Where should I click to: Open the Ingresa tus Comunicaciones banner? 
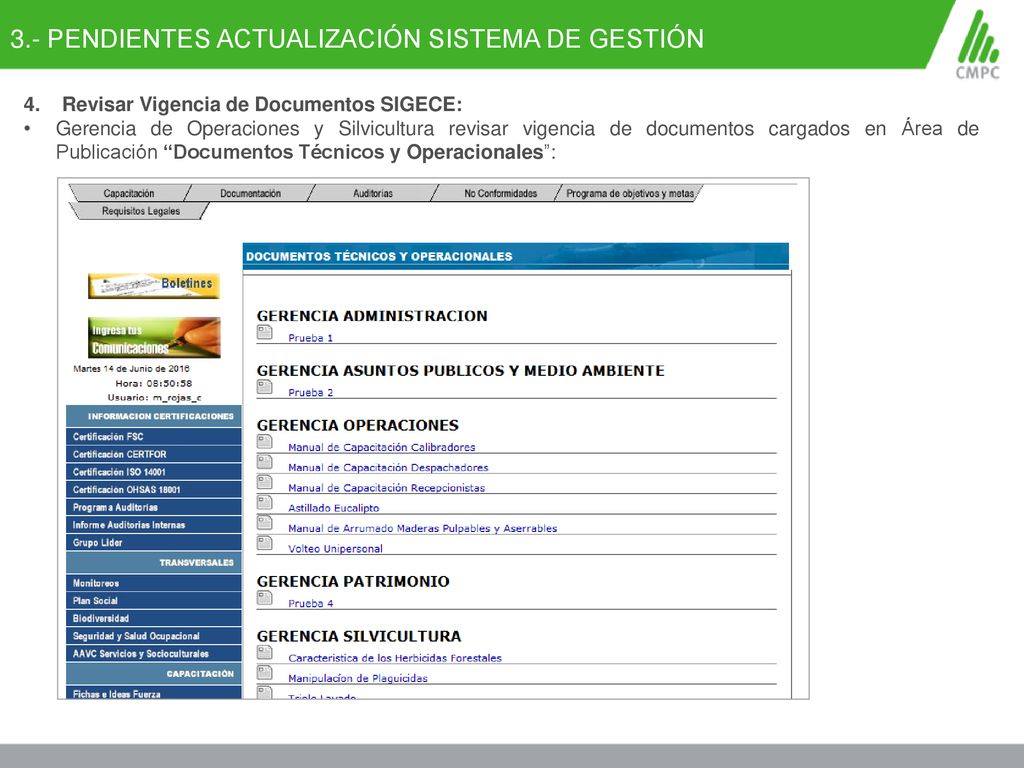click(154, 338)
